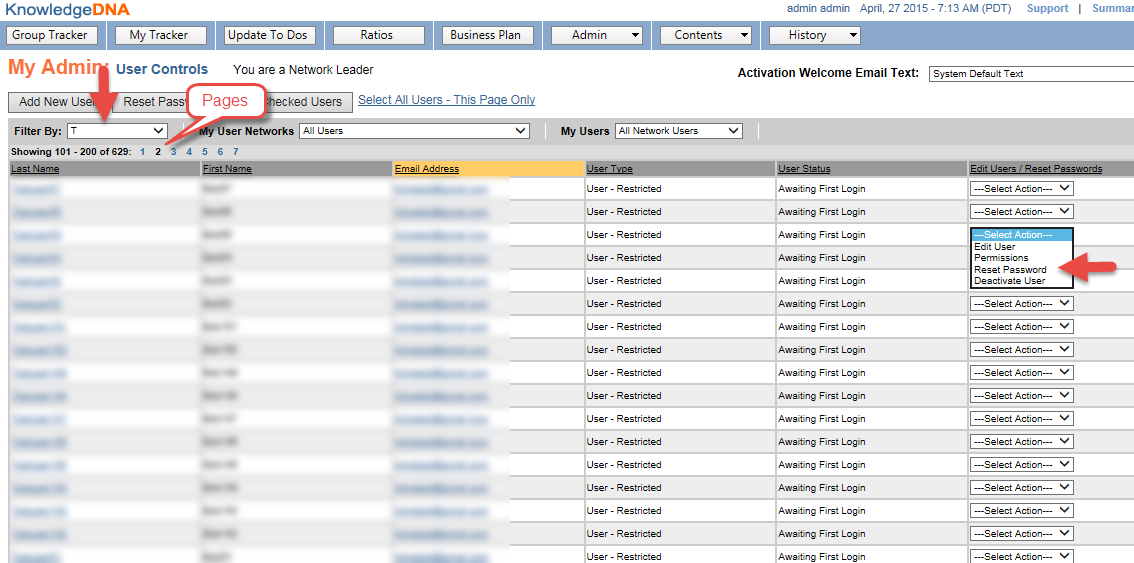Open the Business Plan page
Viewport: 1134px width, 563px height.
486,35
